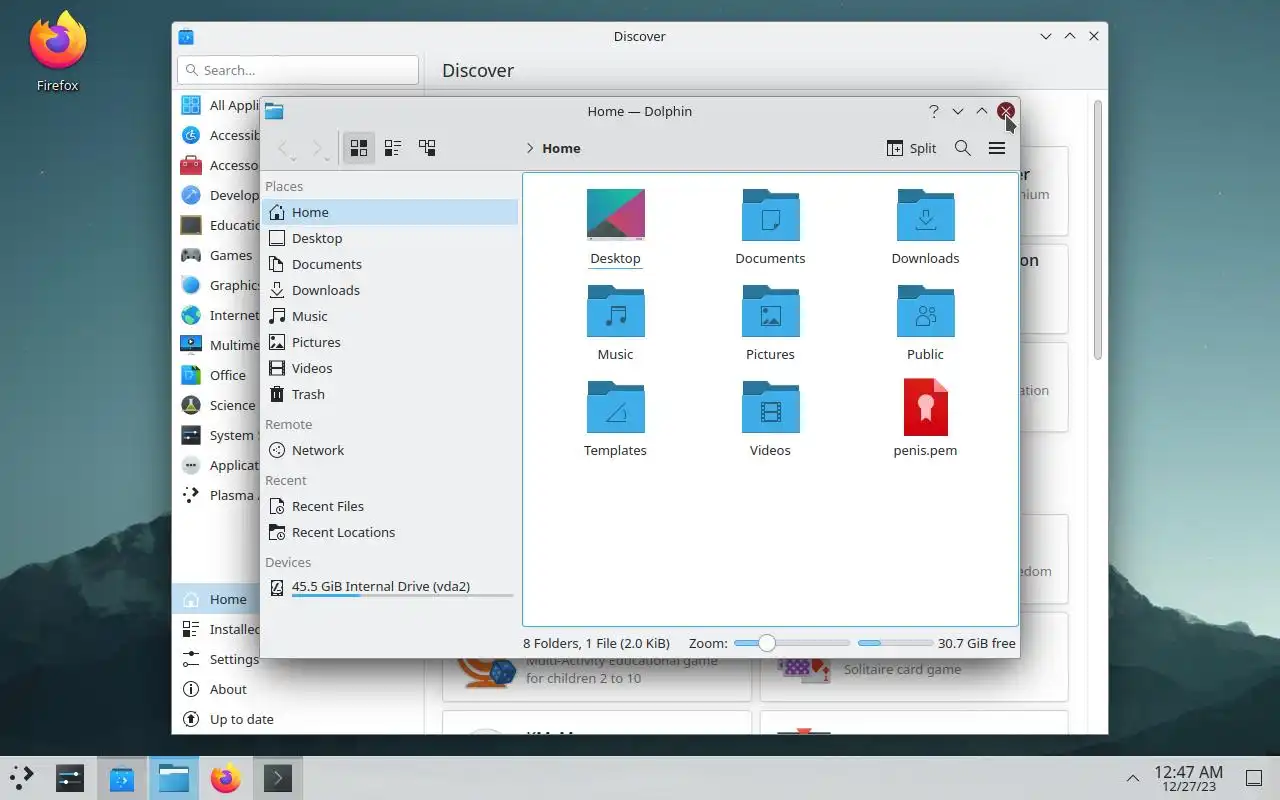Select the Music folder icon in file view
This screenshot has height=800, width=1280.
(x=615, y=310)
